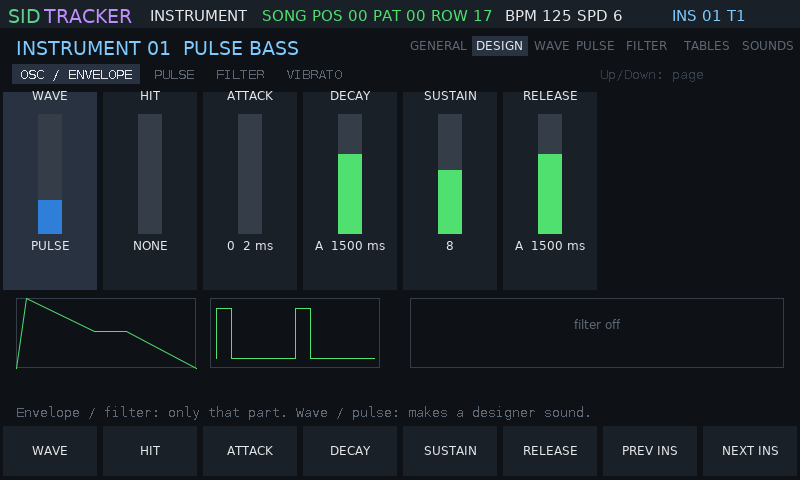The width and height of the screenshot is (800, 480).
Task: Adjust the ATTACK slider at 2 ms
Action: pos(250,174)
